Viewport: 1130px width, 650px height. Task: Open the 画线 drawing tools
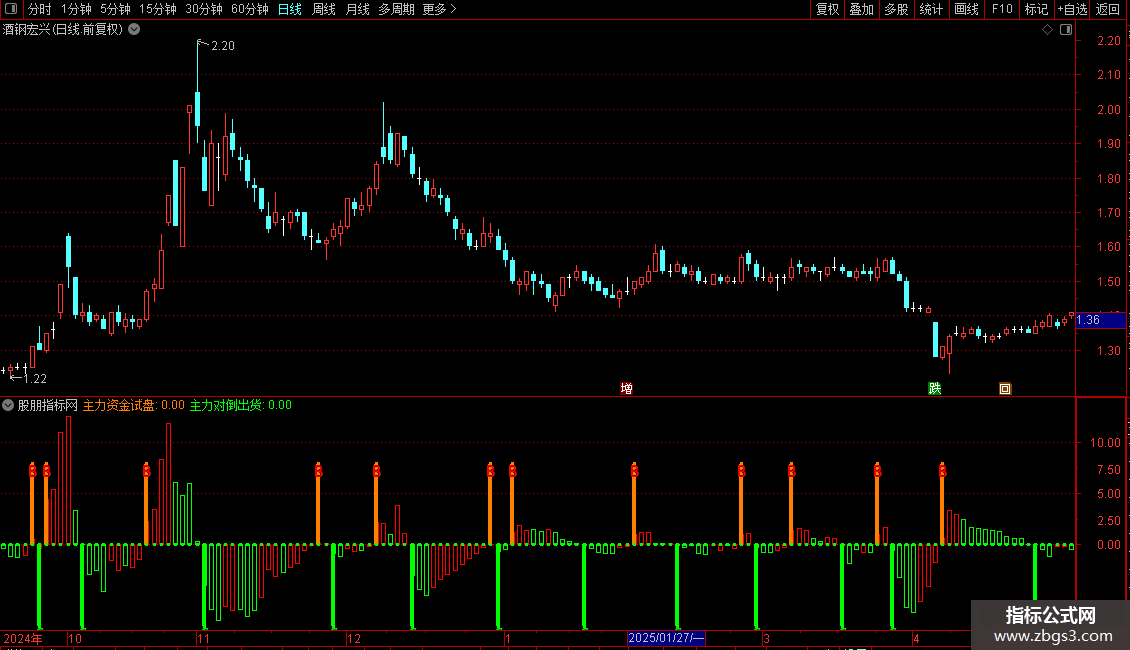966,9
